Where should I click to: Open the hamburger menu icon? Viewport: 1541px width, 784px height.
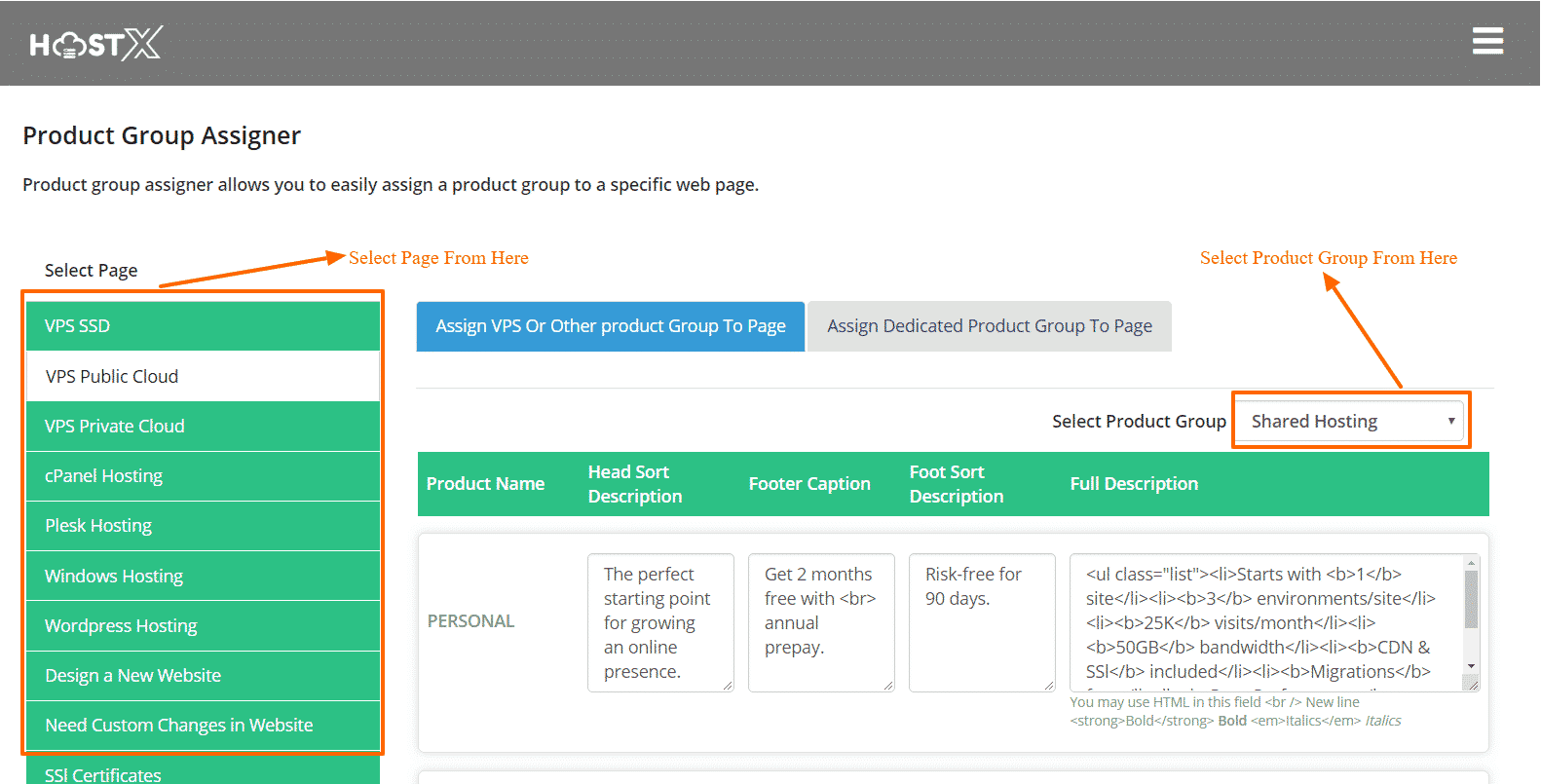1486,41
